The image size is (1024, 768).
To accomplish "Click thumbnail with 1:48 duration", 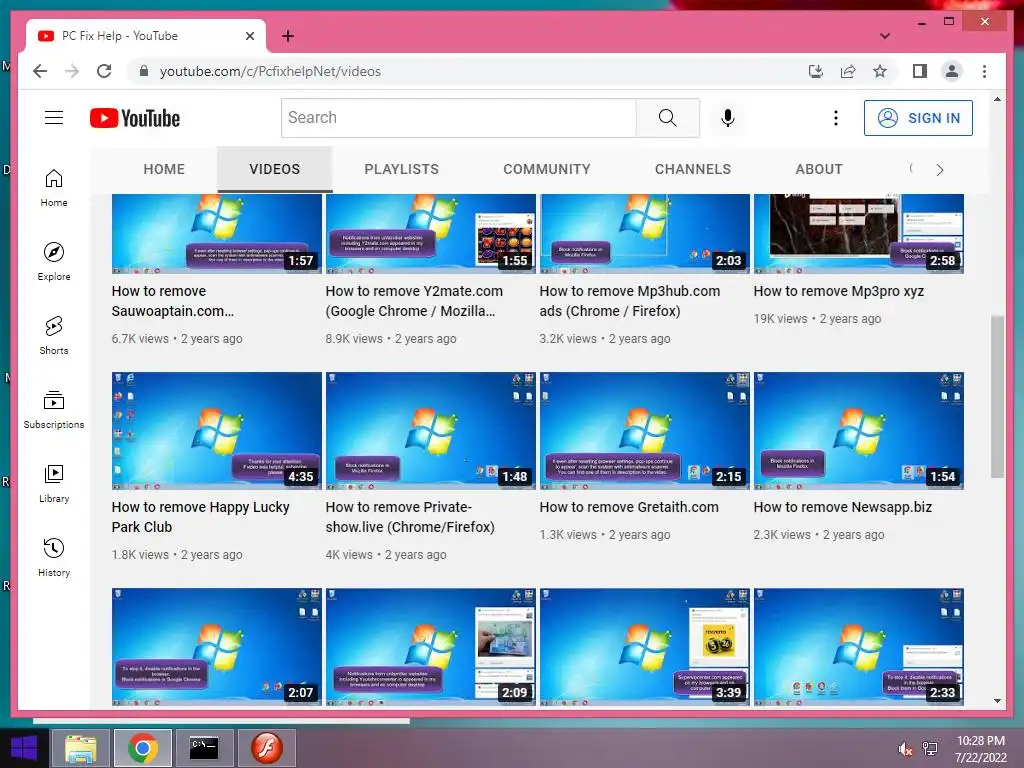I will pyautogui.click(x=430, y=431).
